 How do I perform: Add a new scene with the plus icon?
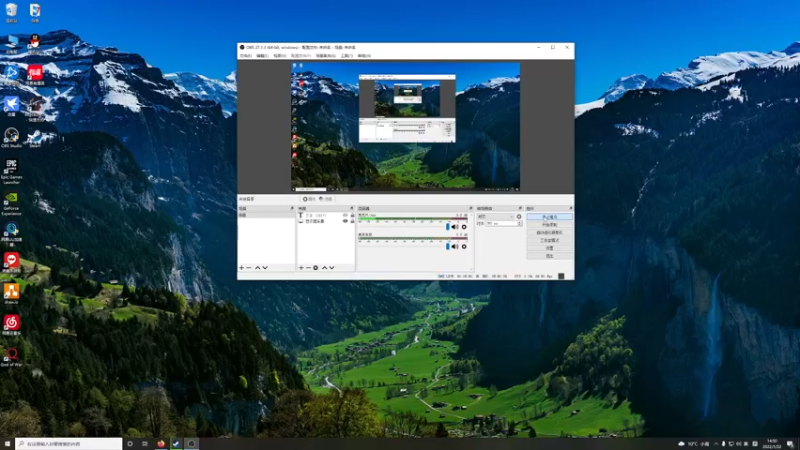point(242,268)
